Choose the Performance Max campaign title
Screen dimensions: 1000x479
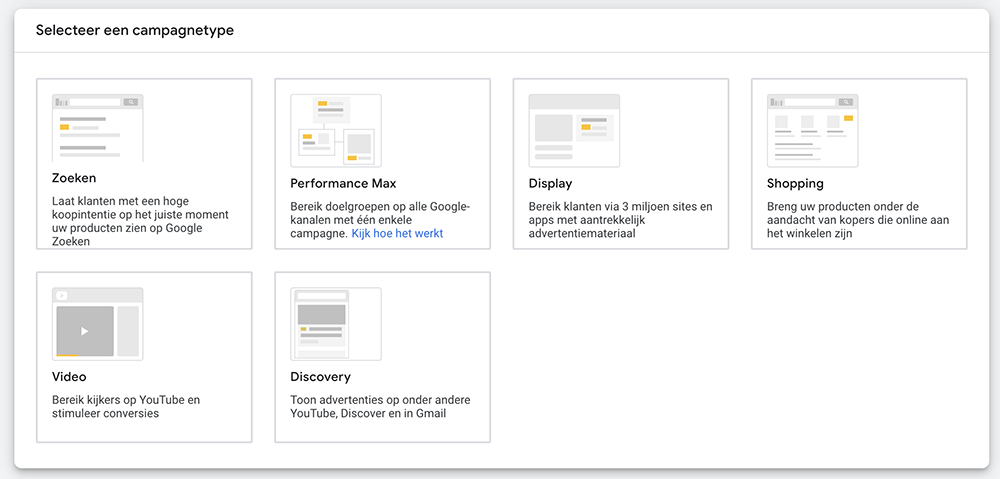point(343,184)
